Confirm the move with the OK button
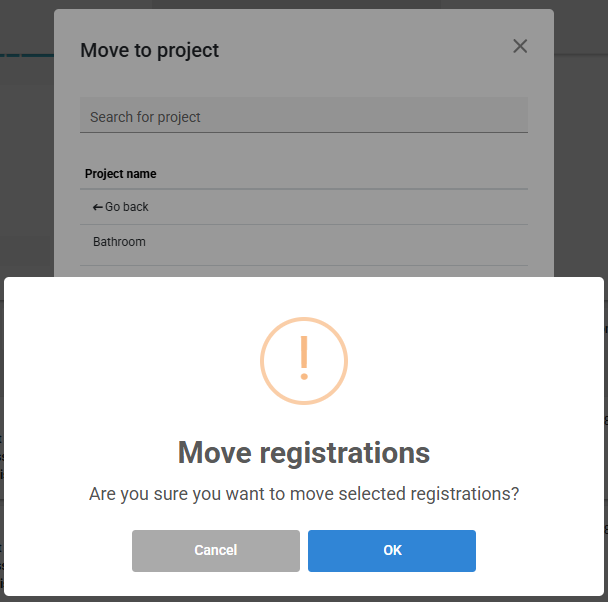The height and width of the screenshot is (602, 608). (x=392, y=550)
